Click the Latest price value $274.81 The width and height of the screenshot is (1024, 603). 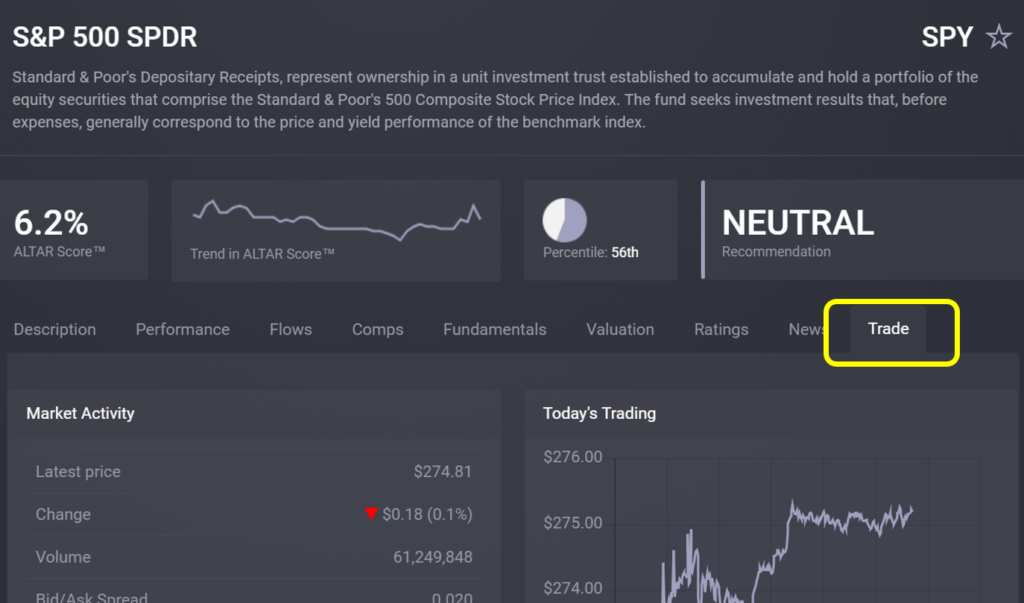442,472
